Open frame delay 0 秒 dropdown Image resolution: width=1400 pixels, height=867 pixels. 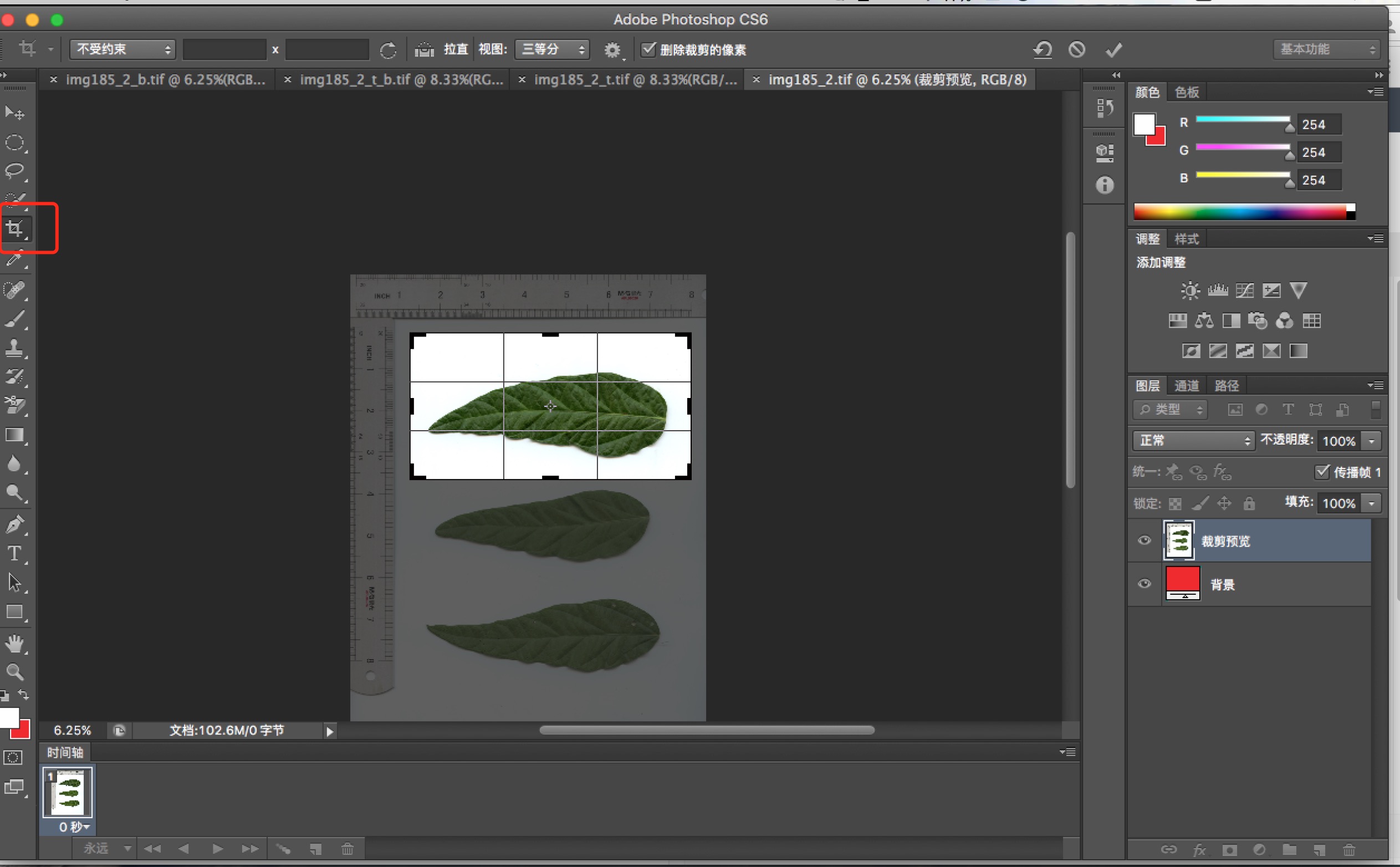pos(74,827)
